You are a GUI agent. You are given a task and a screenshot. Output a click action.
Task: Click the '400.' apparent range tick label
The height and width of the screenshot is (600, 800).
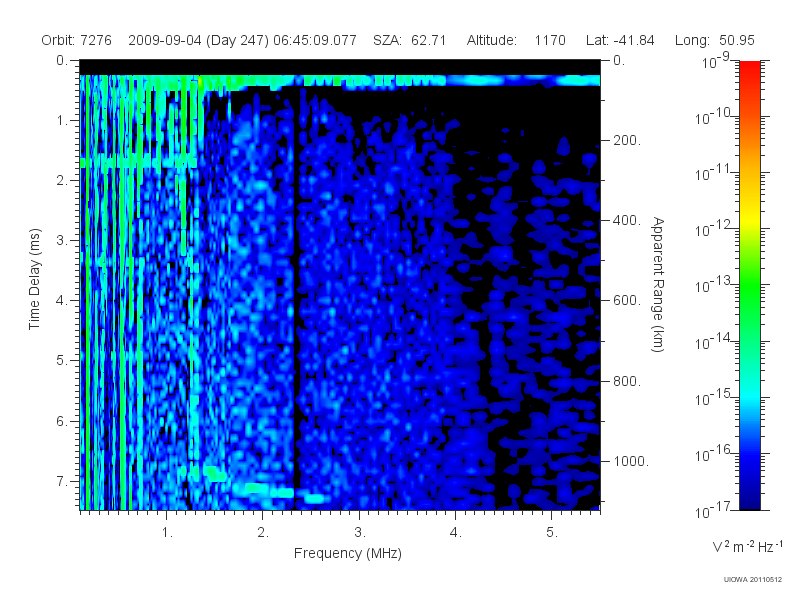click(627, 220)
